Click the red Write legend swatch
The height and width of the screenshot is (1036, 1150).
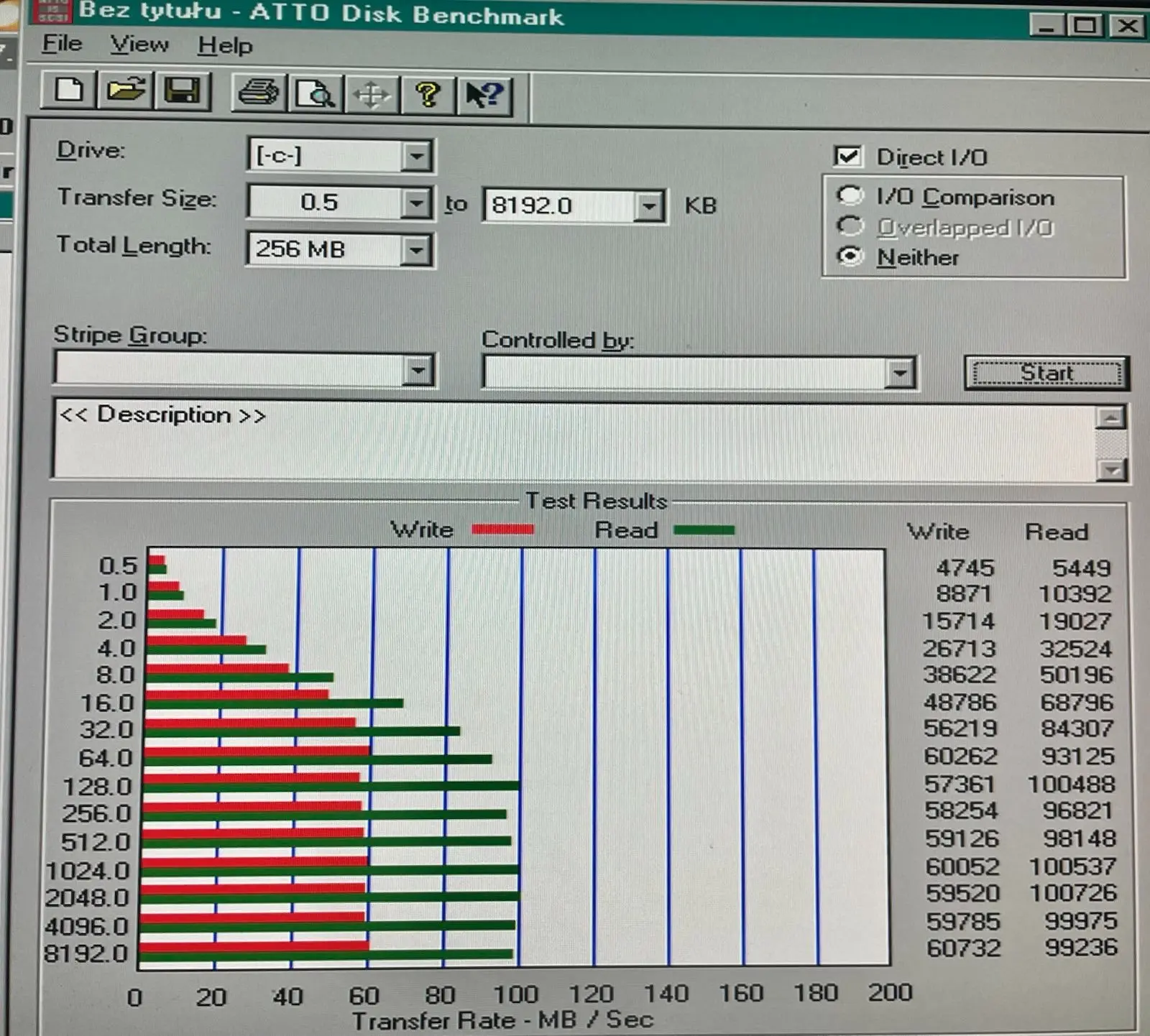point(502,529)
